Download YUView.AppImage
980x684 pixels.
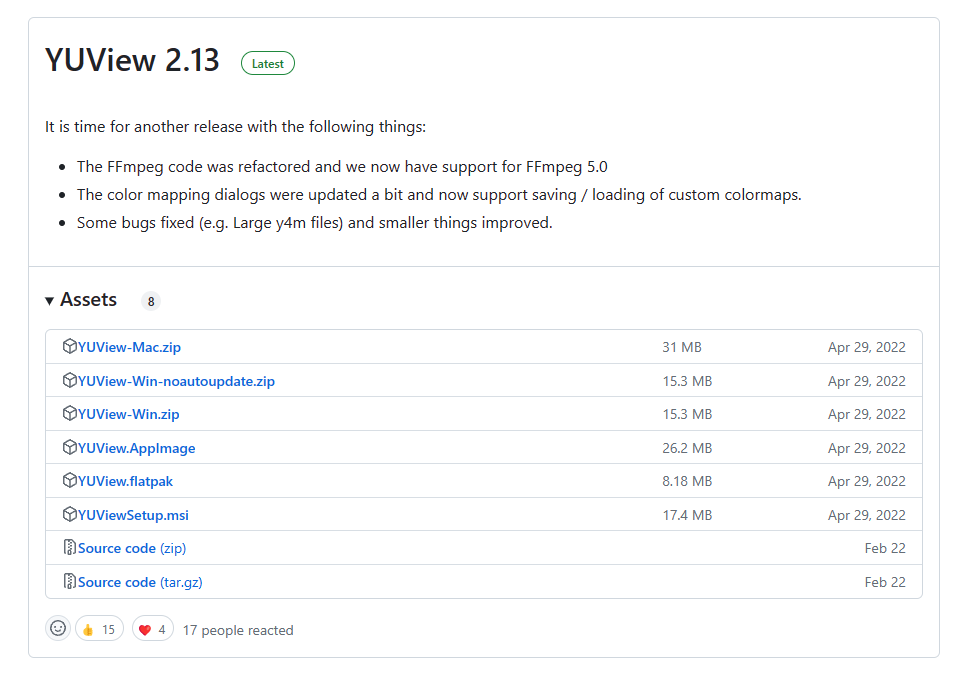(137, 448)
